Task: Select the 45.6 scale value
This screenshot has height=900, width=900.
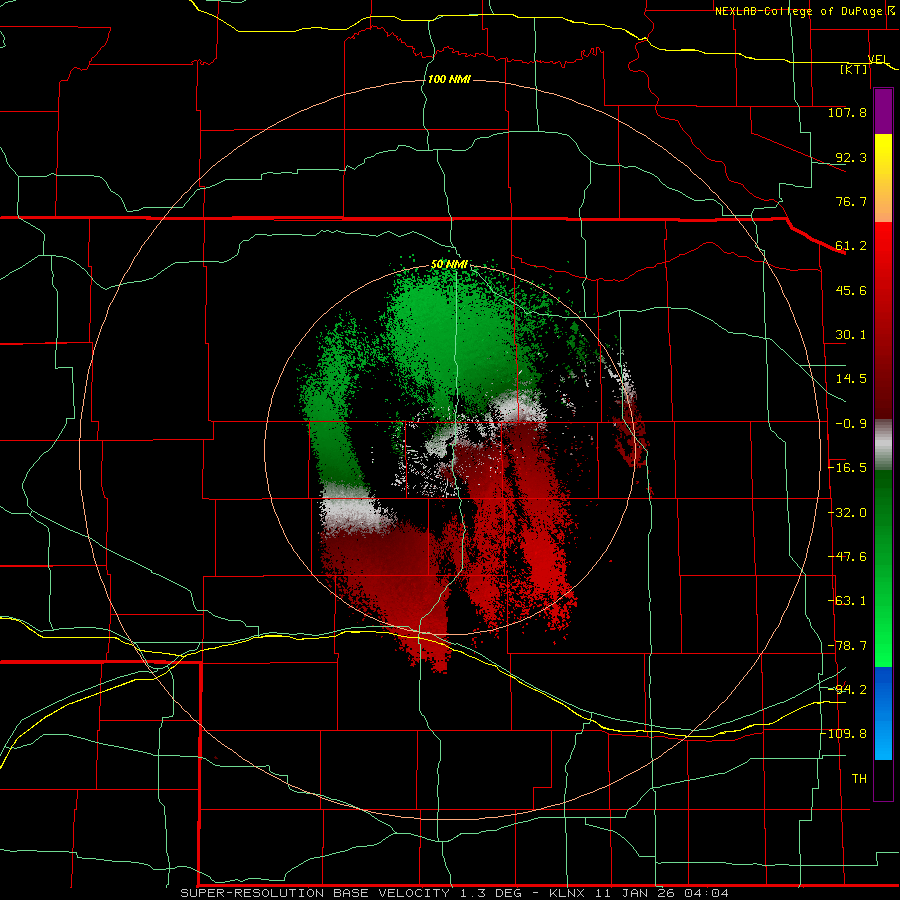Action: pyautogui.click(x=851, y=290)
